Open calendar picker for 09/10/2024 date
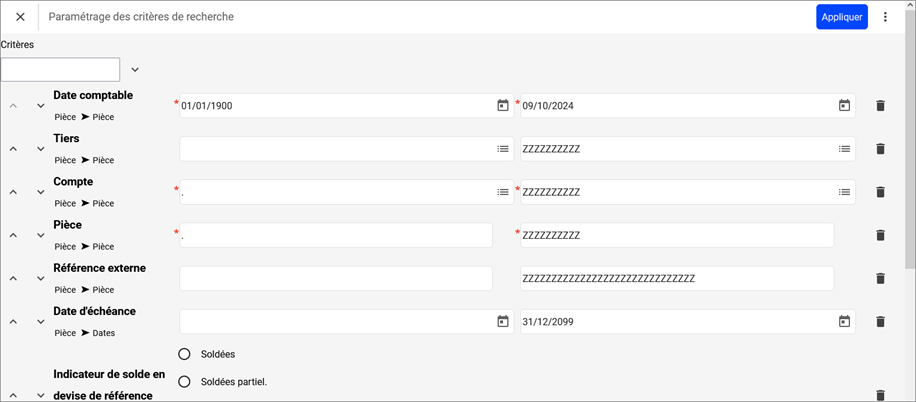 click(844, 106)
